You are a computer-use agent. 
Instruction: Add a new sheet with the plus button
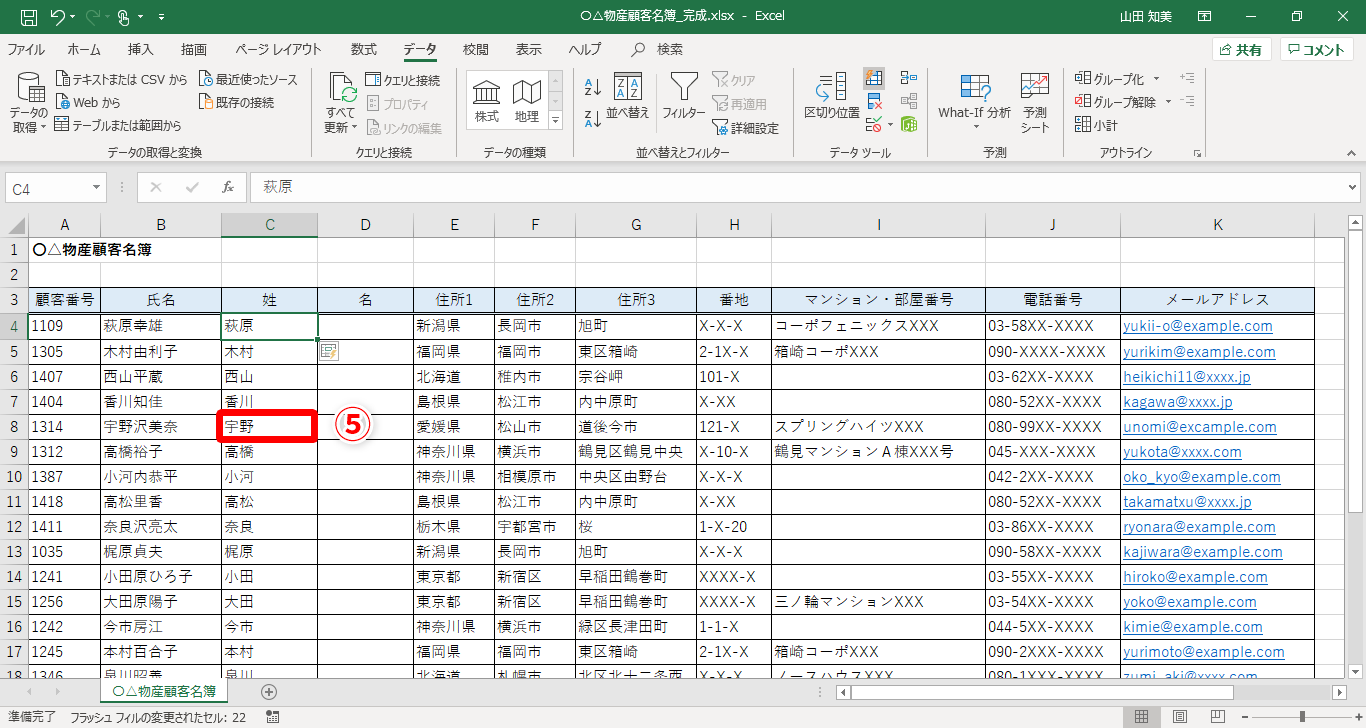(268, 691)
